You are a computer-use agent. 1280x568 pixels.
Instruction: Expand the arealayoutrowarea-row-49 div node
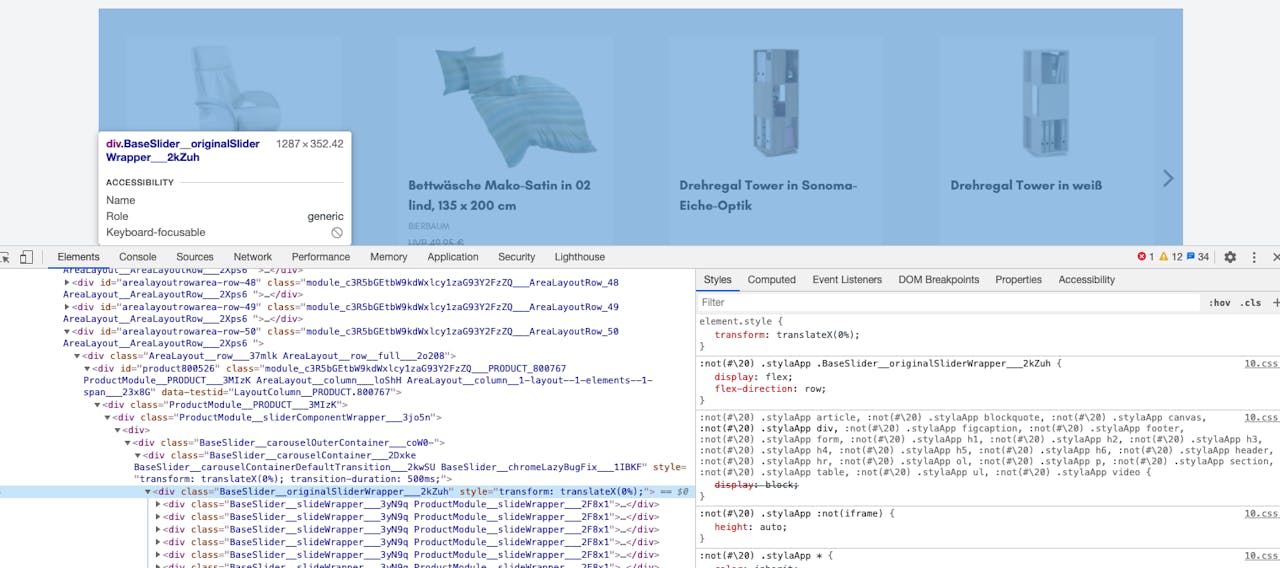coord(67,307)
